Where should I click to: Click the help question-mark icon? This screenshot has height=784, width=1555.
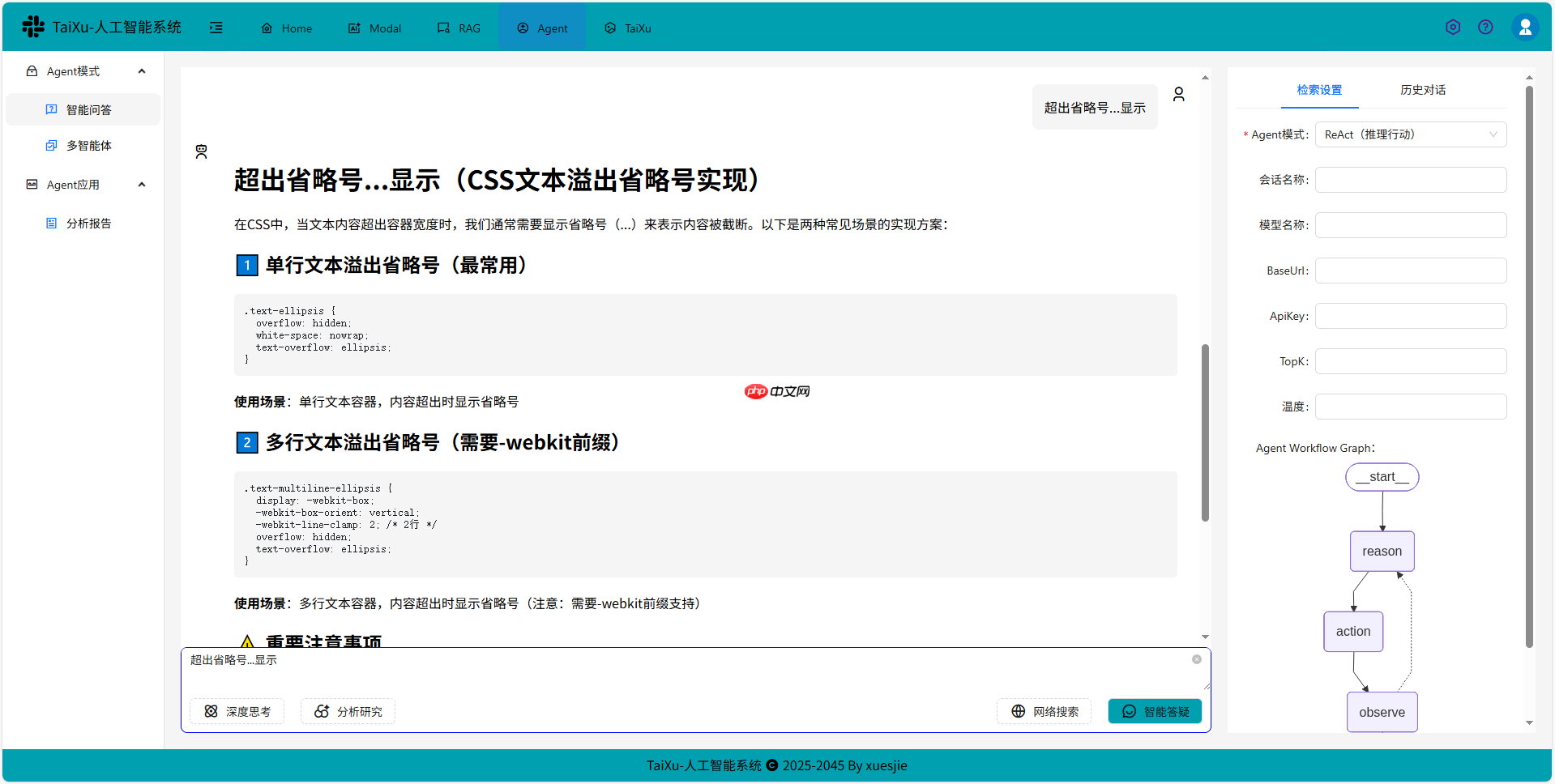1485,27
